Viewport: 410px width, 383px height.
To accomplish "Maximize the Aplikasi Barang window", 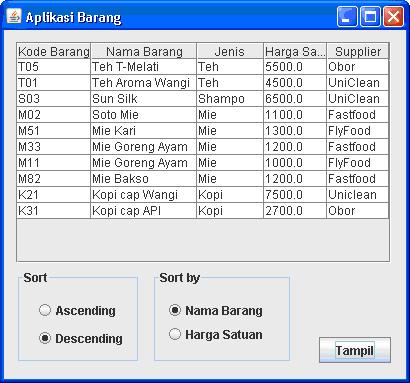I will 370,16.
